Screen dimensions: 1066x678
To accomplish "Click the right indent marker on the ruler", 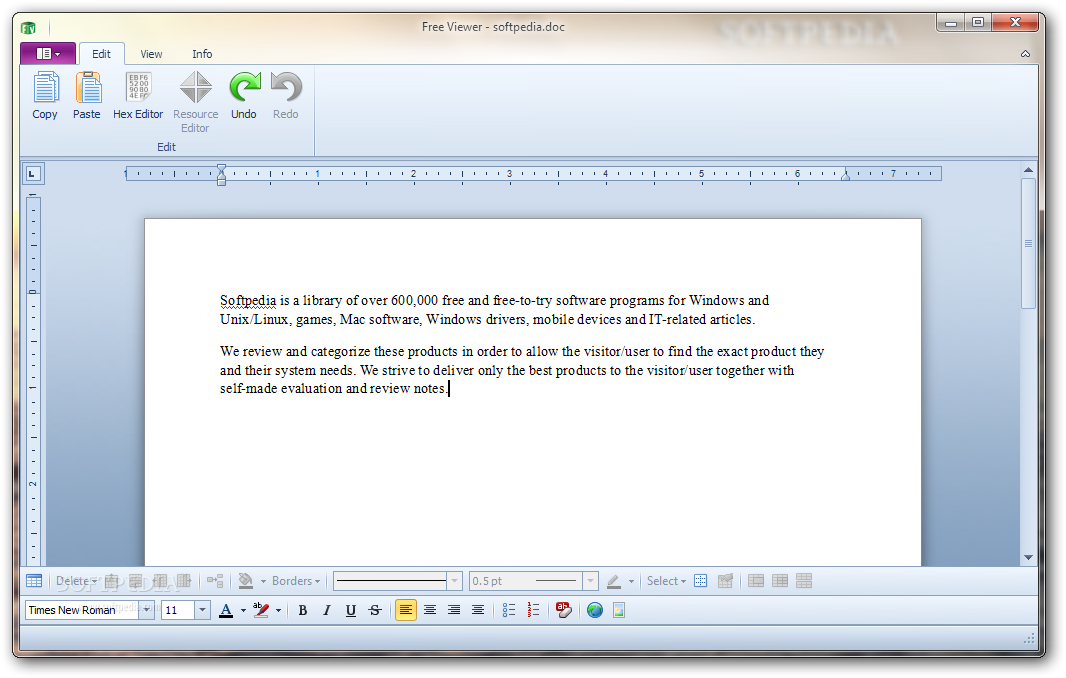I will pos(845,176).
